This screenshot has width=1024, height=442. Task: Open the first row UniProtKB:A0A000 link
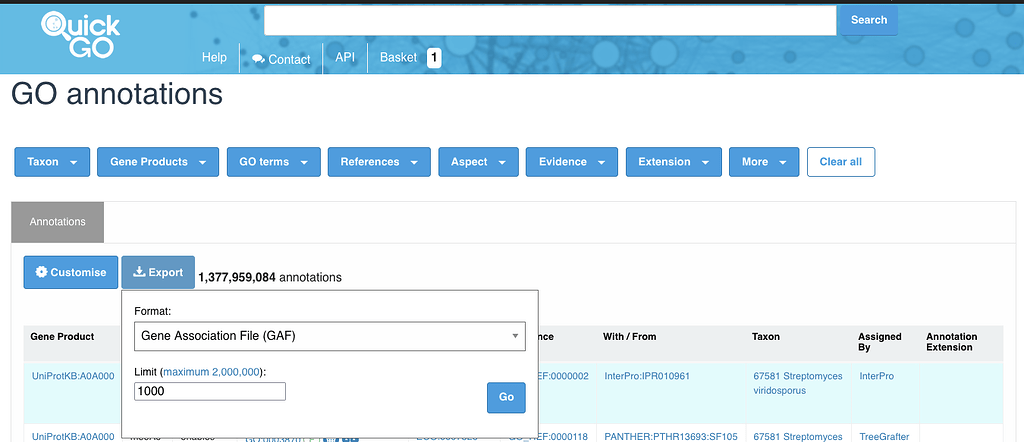[73, 376]
